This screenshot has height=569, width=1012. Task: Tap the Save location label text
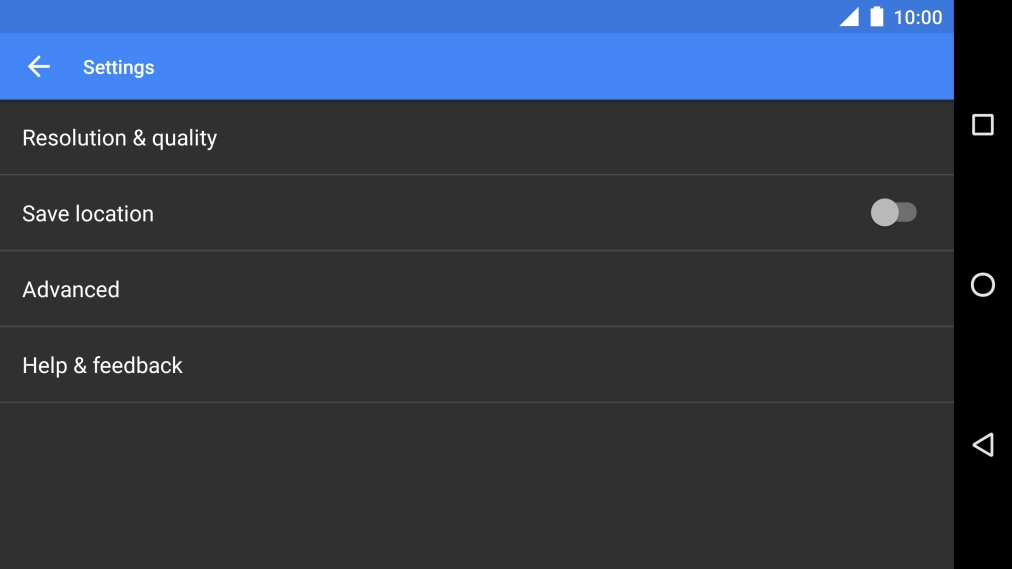[88, 213]
